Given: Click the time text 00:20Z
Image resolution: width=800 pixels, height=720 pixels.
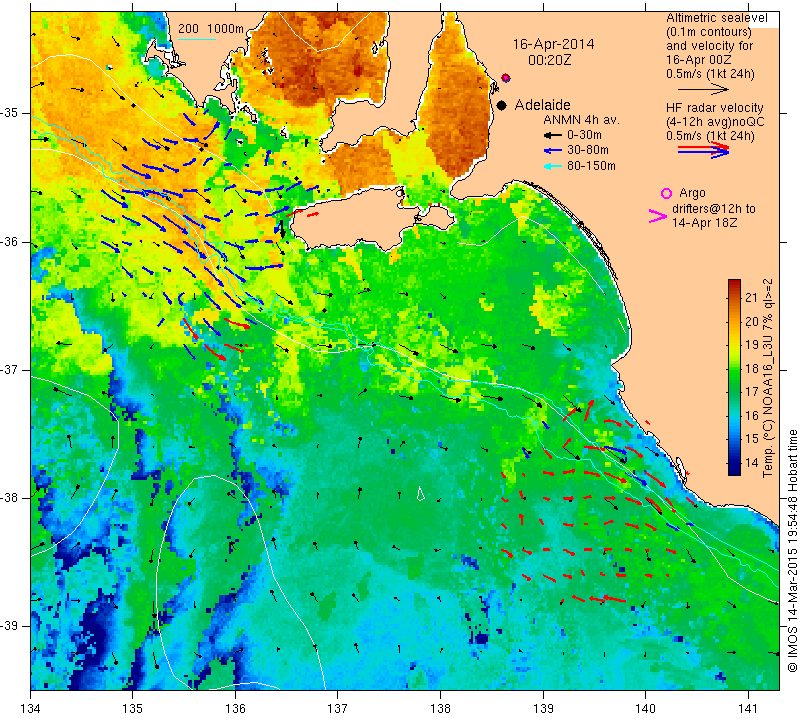Looking at the screenshot, I should click(x=549, y=60).
